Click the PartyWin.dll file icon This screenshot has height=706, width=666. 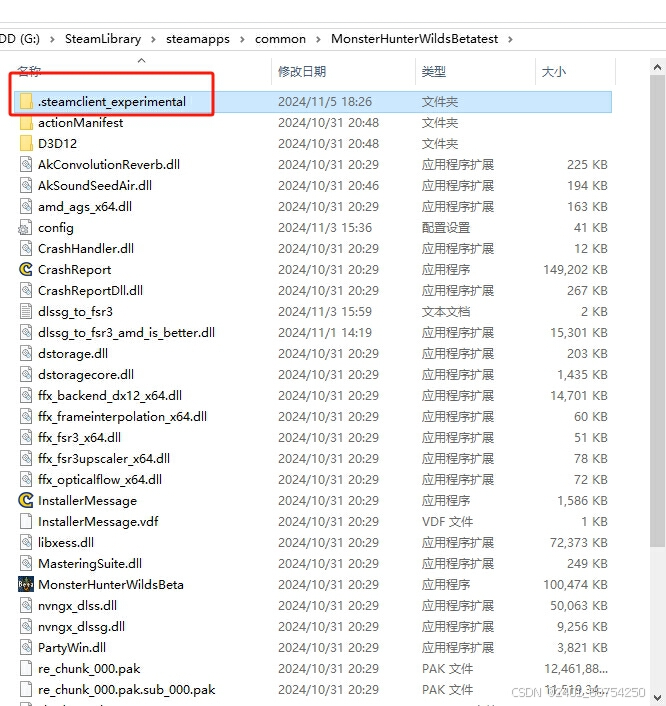[26, 647]
